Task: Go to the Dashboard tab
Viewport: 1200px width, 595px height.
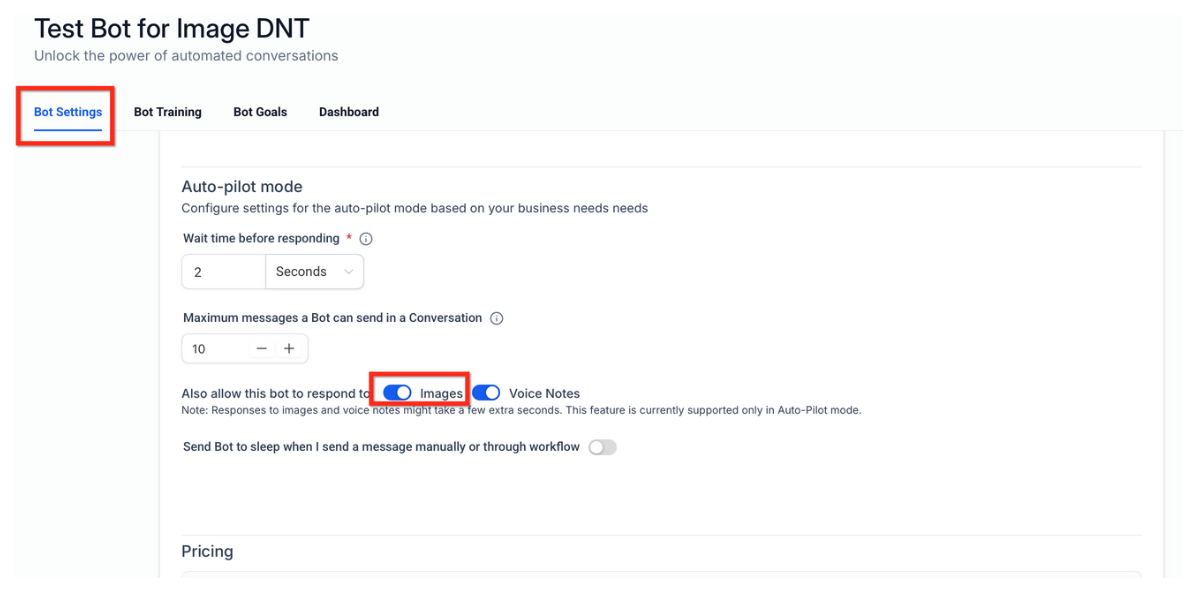Action: [x=349, y=112]
